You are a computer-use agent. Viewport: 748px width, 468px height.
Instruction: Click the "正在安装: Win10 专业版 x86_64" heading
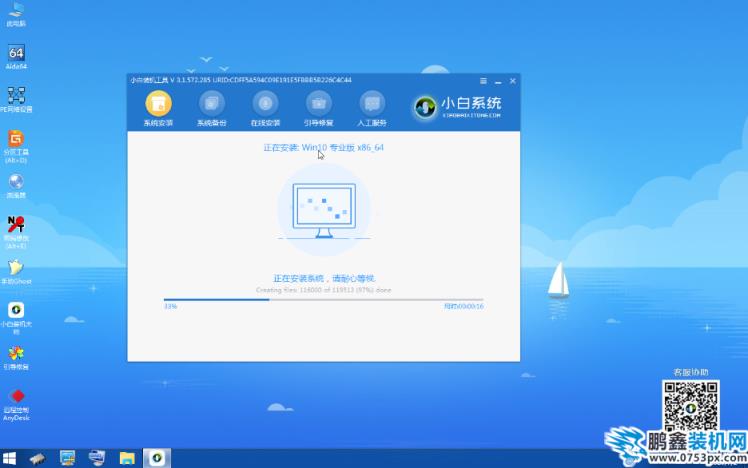click(x=323, y=147)
